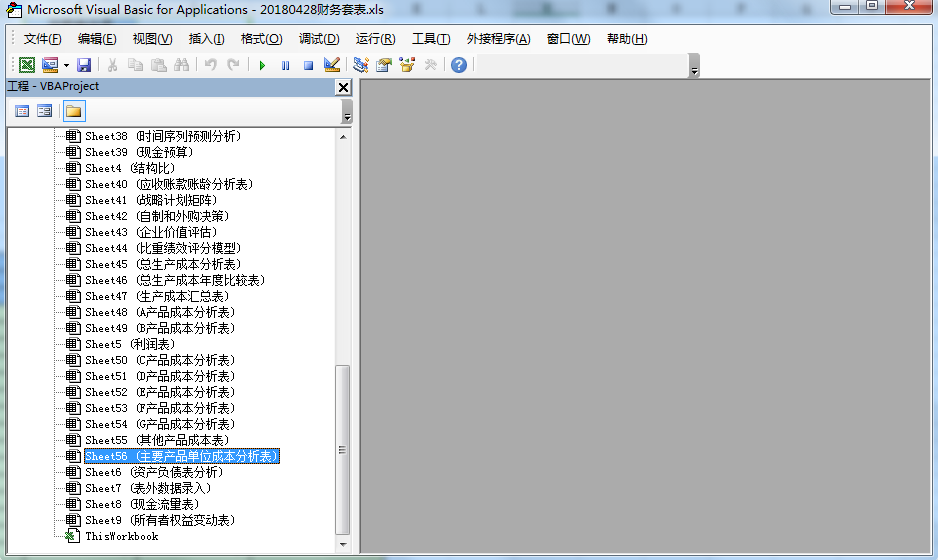
Task: Open Visual Basic Help question icon
Action: tap(459, 65)
